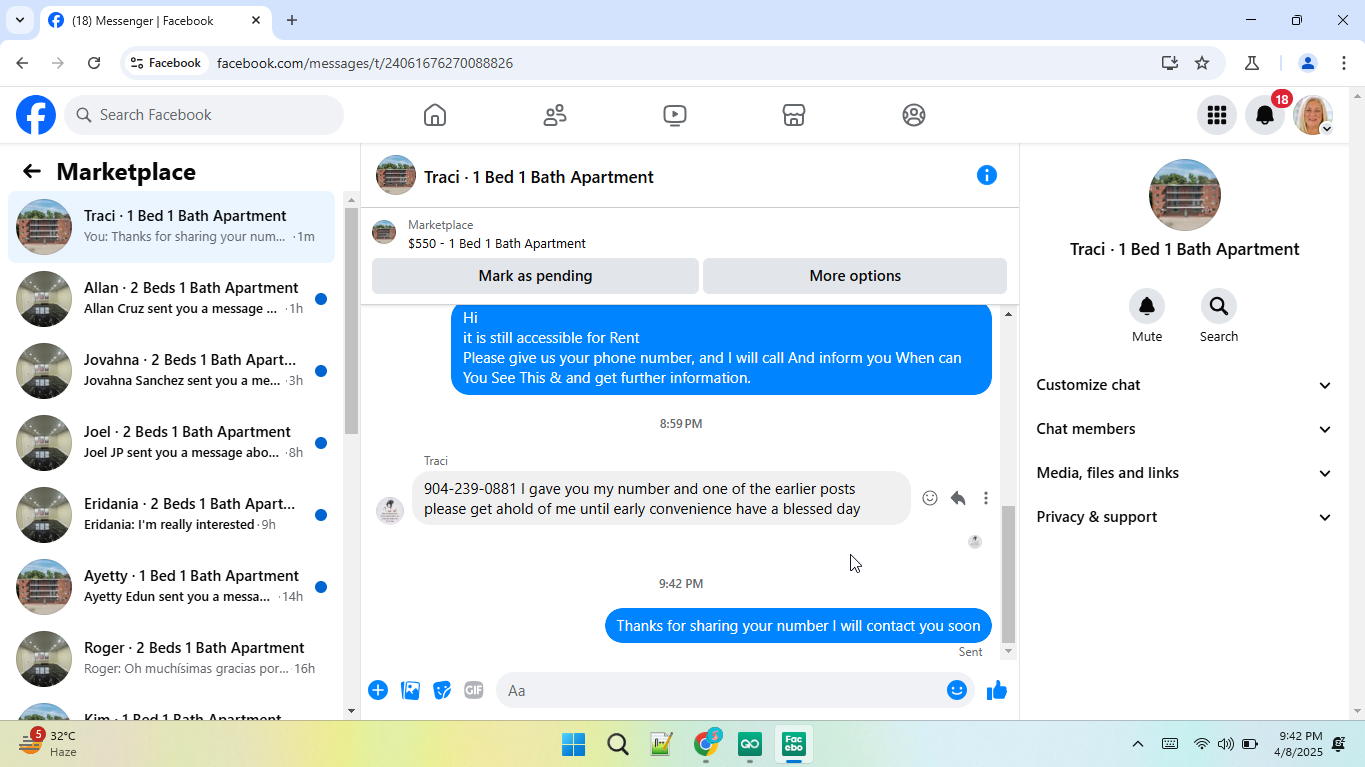Open the Facebook app in taskbar
This screenshot has width=1365, height=767.
click(794, 744)
